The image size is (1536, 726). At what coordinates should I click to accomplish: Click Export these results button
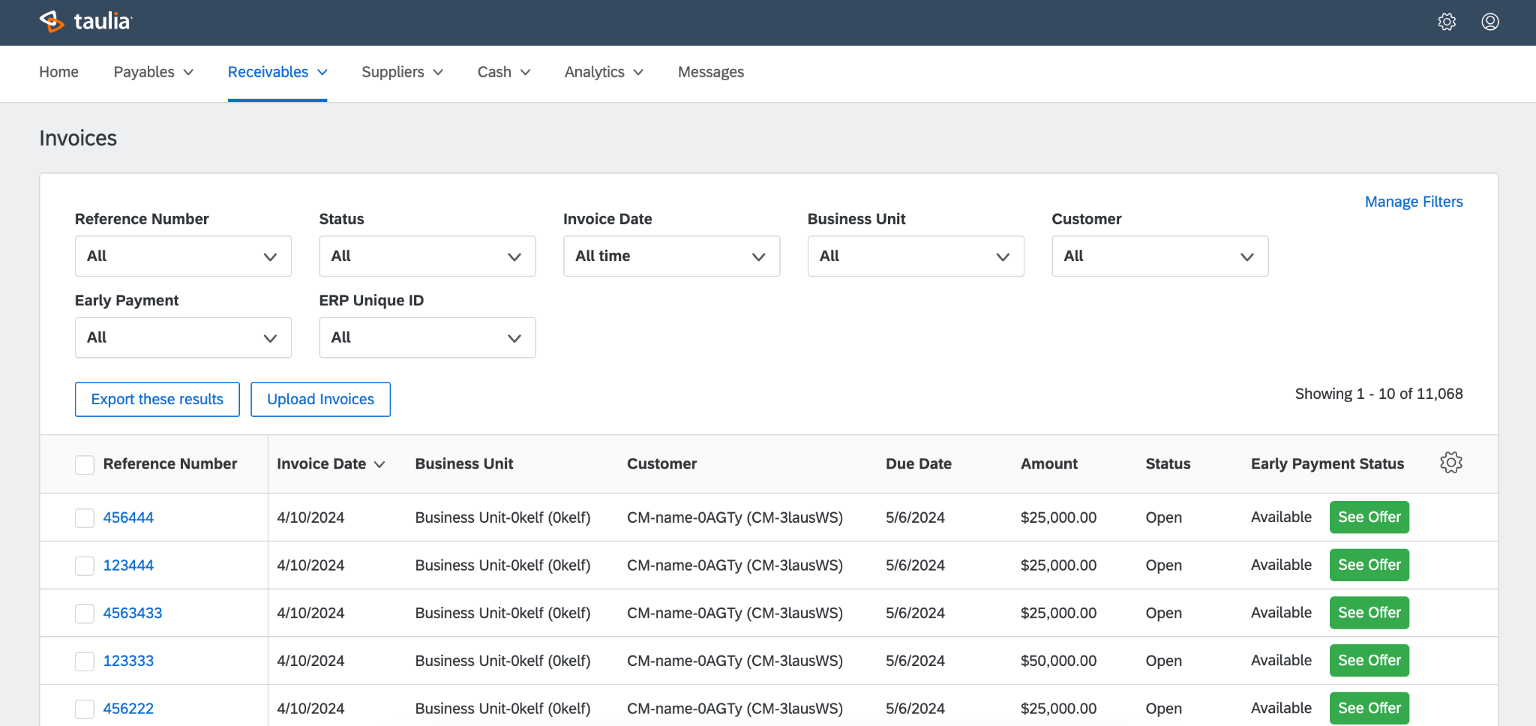(157, 399)
